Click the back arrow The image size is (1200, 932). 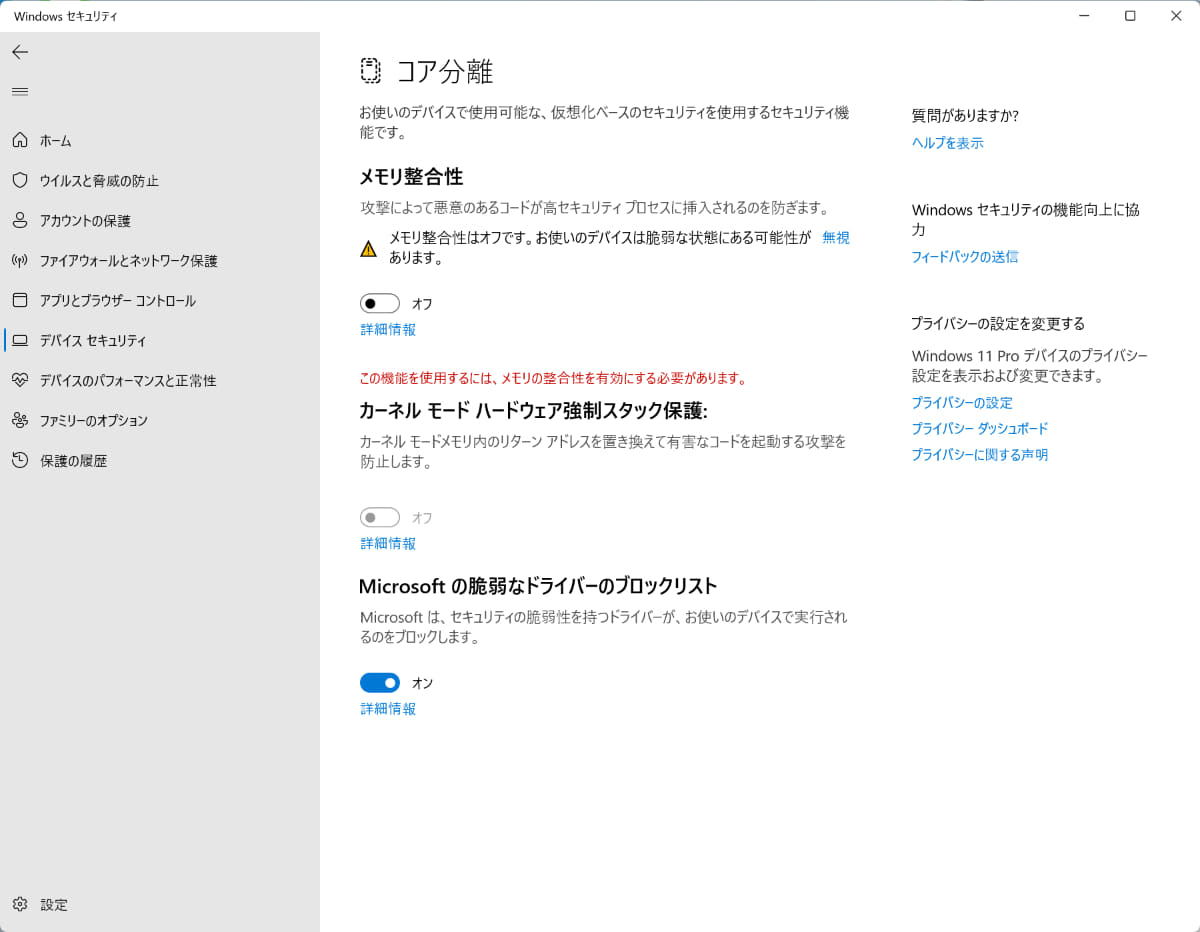coord(20,52)
